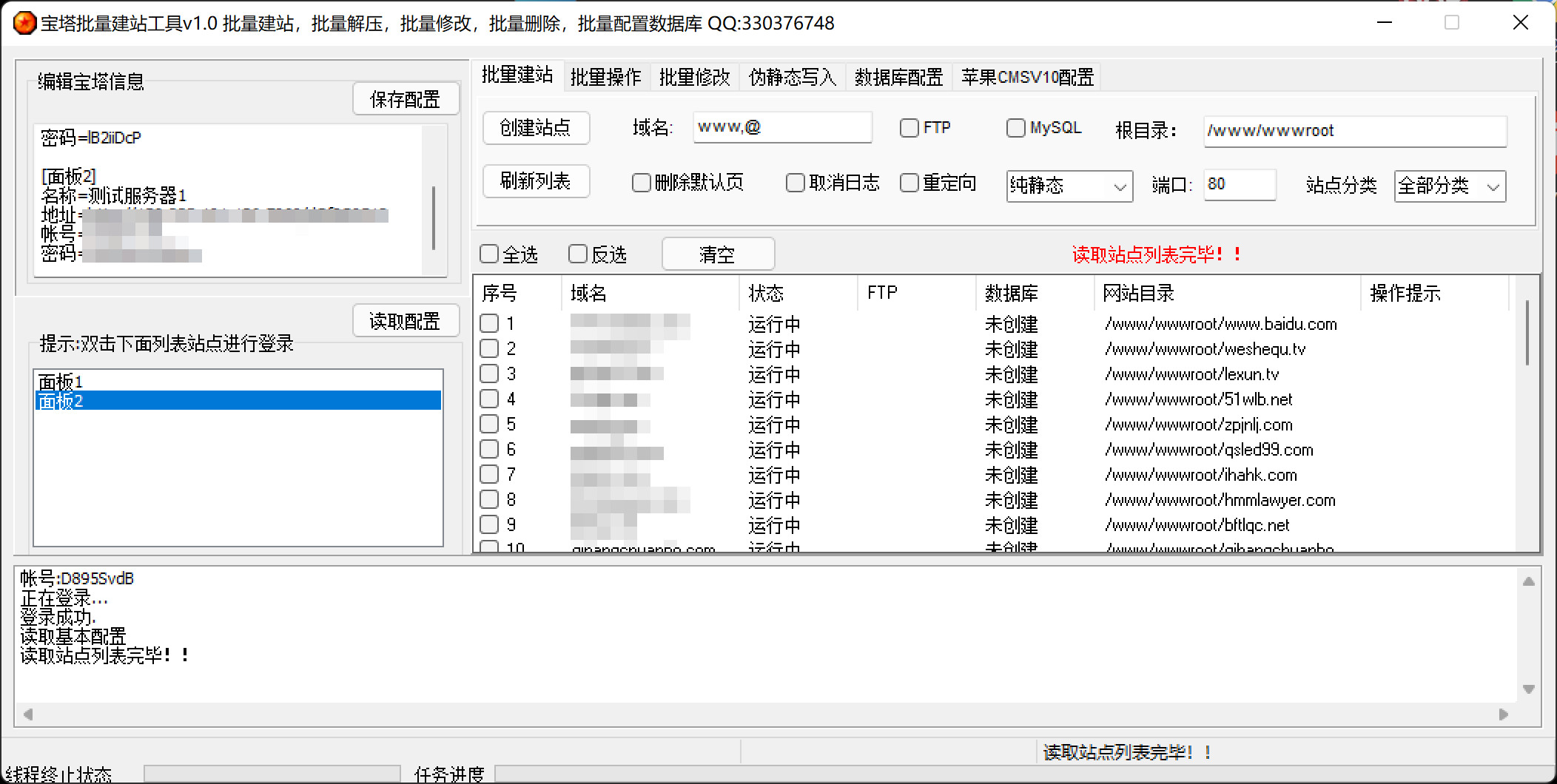Select checkbox for site row 2

pos(489,348)
